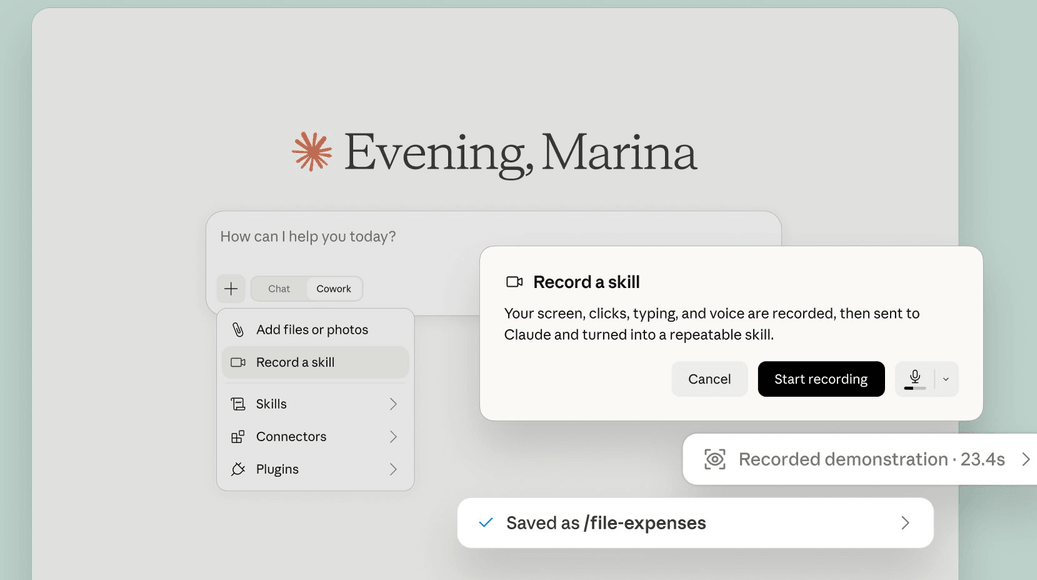1037x580 pixels.
Task: Open Saved as /file-expenses card
Action: tap(695, 522)
